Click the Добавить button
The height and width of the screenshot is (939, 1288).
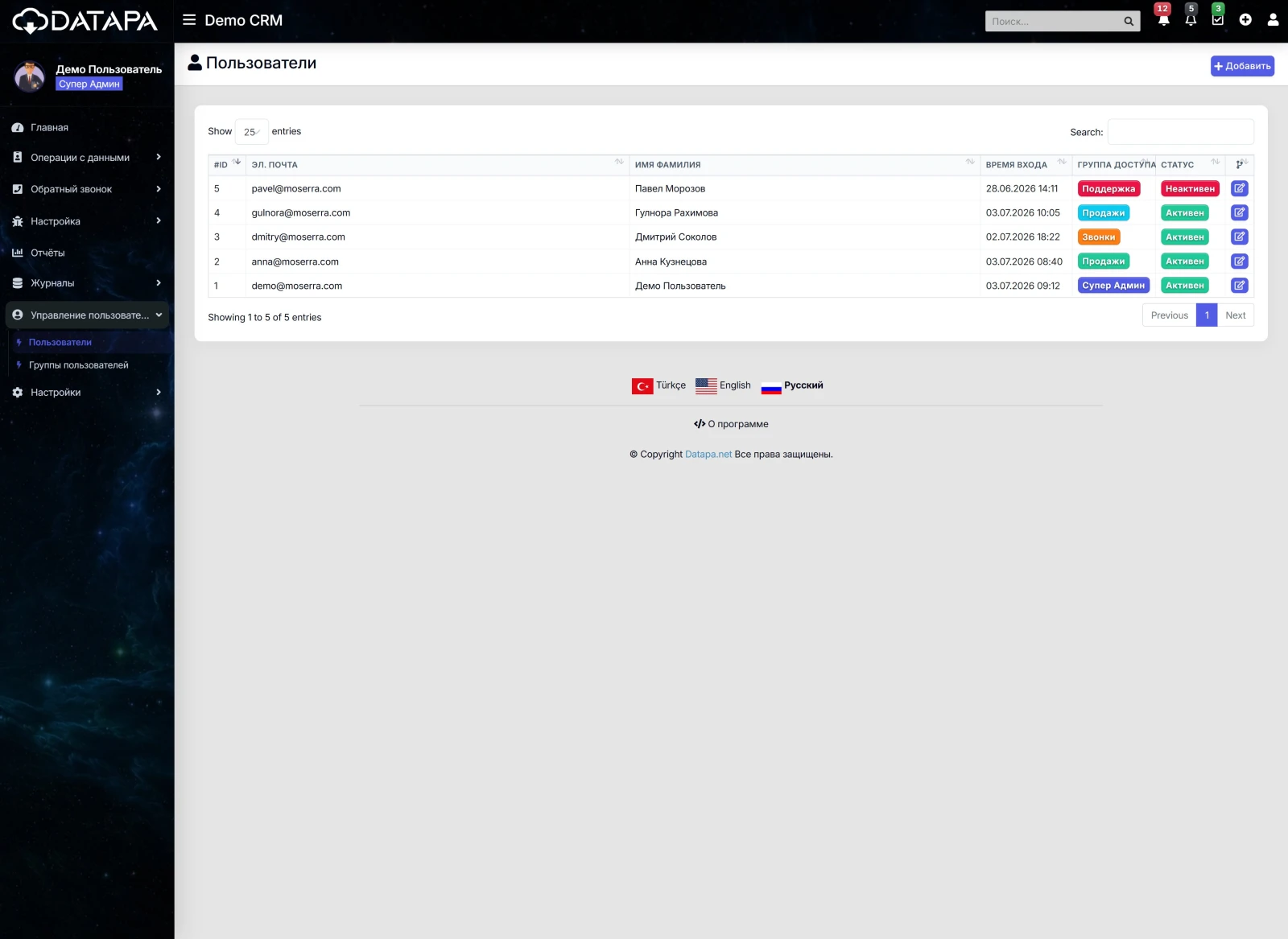1242,66
